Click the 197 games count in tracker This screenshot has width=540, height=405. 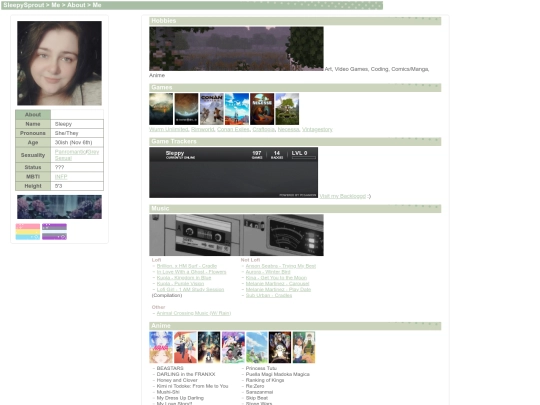tap(257, 155)
